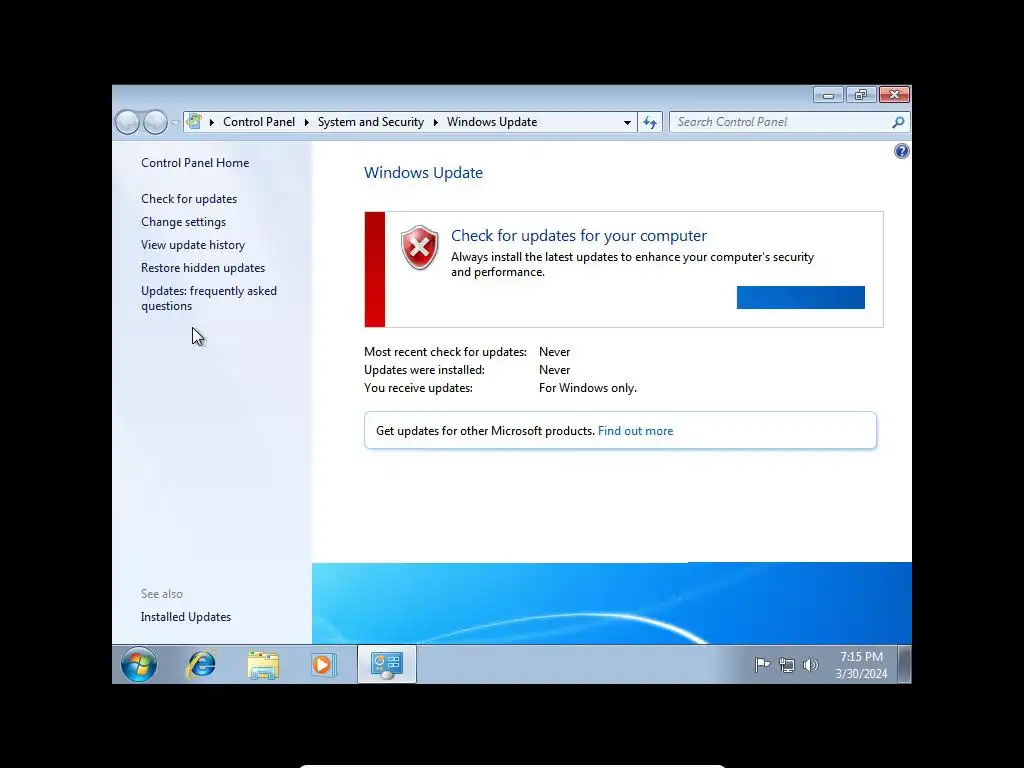Click the red shield error icon
The height and width of the screenshot is (768, 1024).
click(419, 248)
